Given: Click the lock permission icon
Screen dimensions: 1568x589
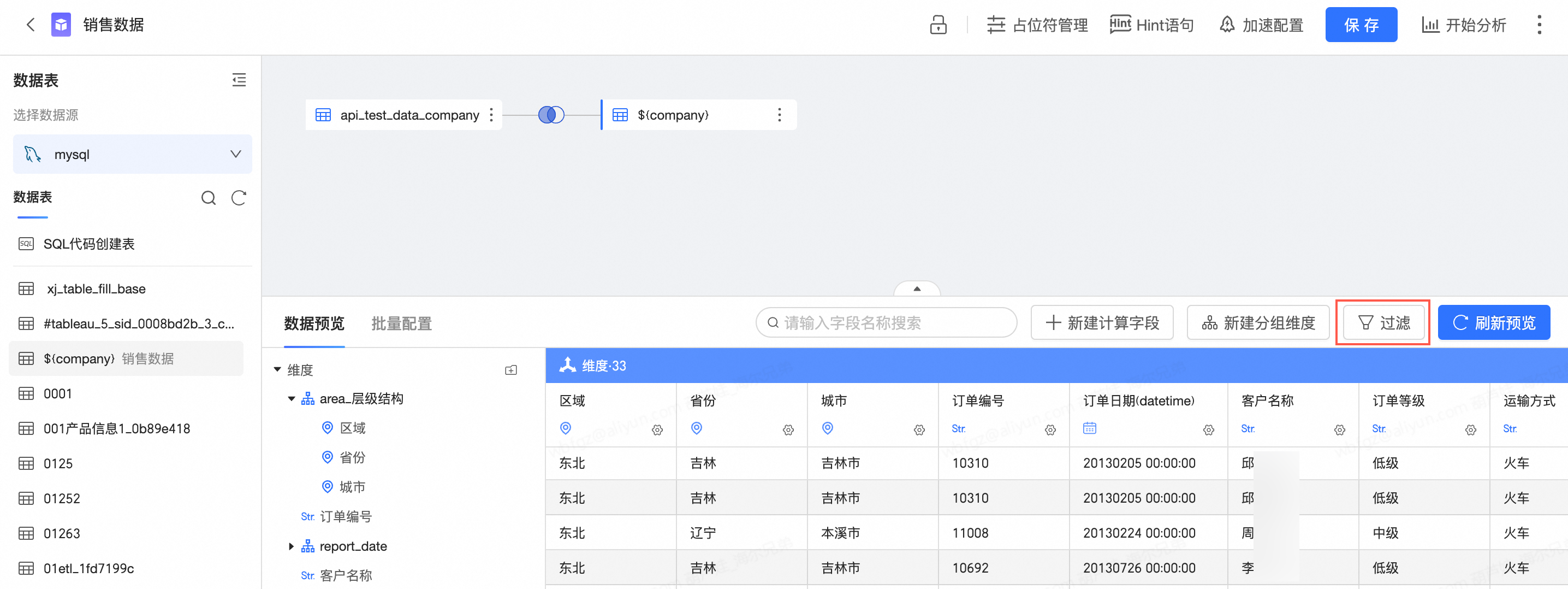Looking at the screenshot, I should coord(938,25).
